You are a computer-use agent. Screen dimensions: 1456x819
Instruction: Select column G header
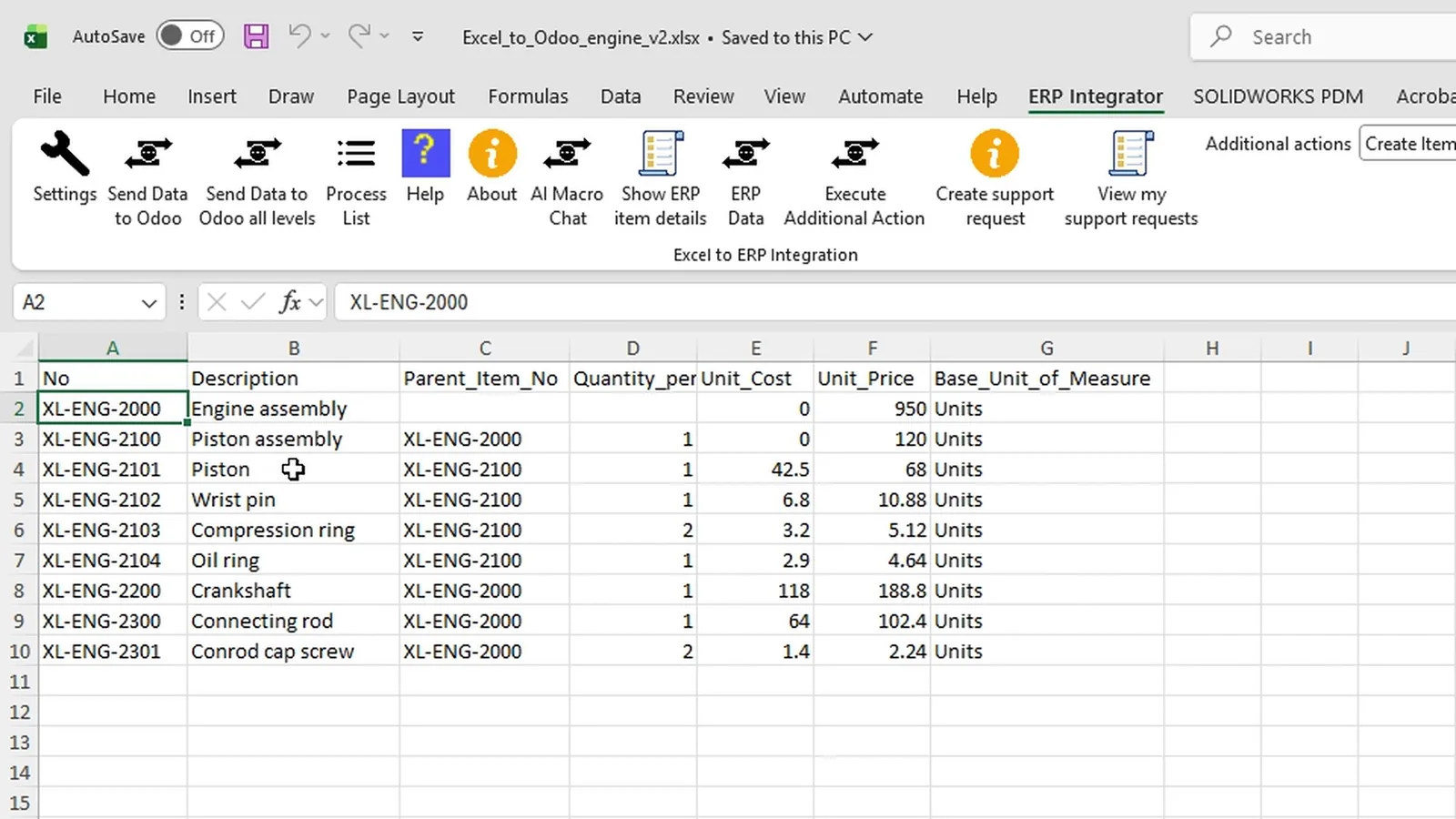click(x=1046, y=348)
